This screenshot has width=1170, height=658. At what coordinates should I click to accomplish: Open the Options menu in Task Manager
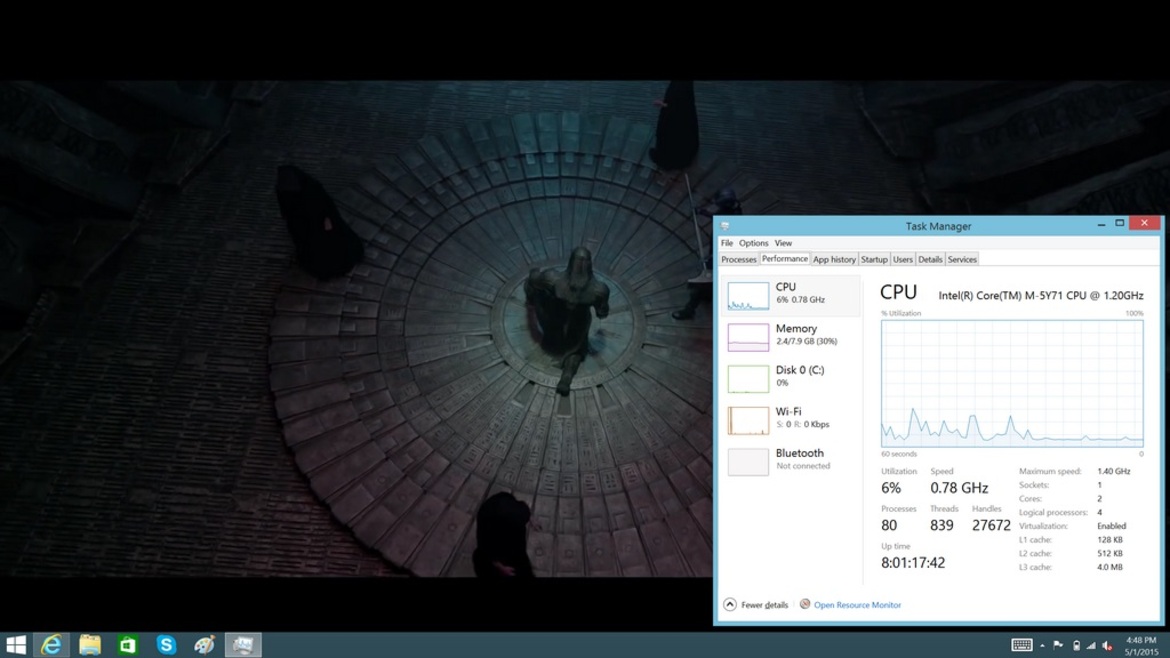[754, 243]
